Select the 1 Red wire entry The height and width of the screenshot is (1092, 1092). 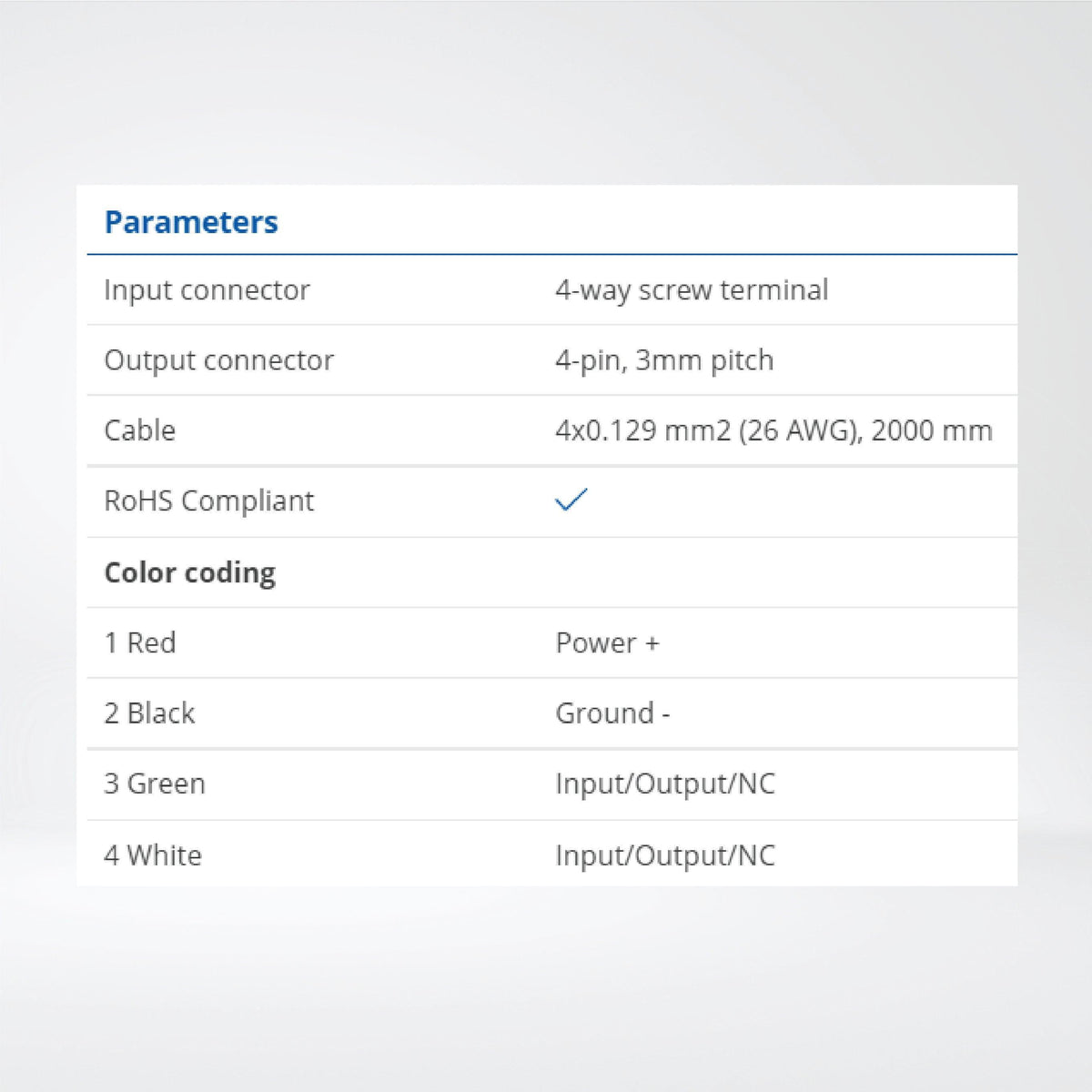(x=139, y=642)
